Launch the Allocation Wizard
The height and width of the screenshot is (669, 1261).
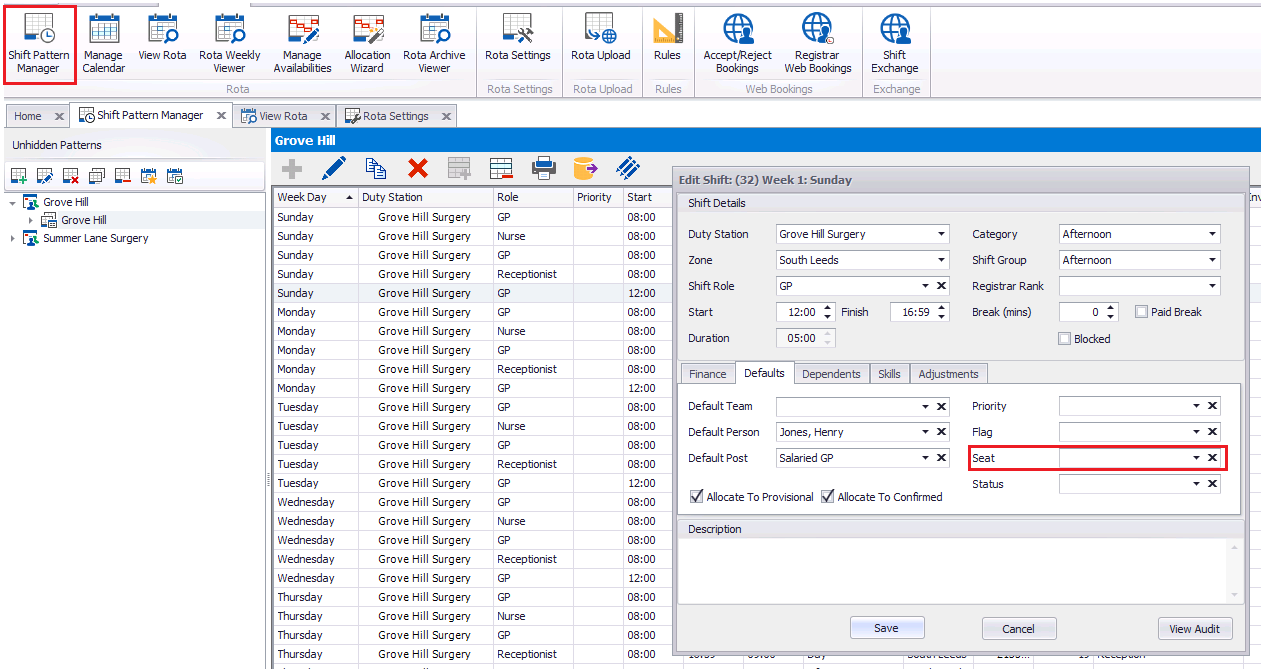(367, 44)
